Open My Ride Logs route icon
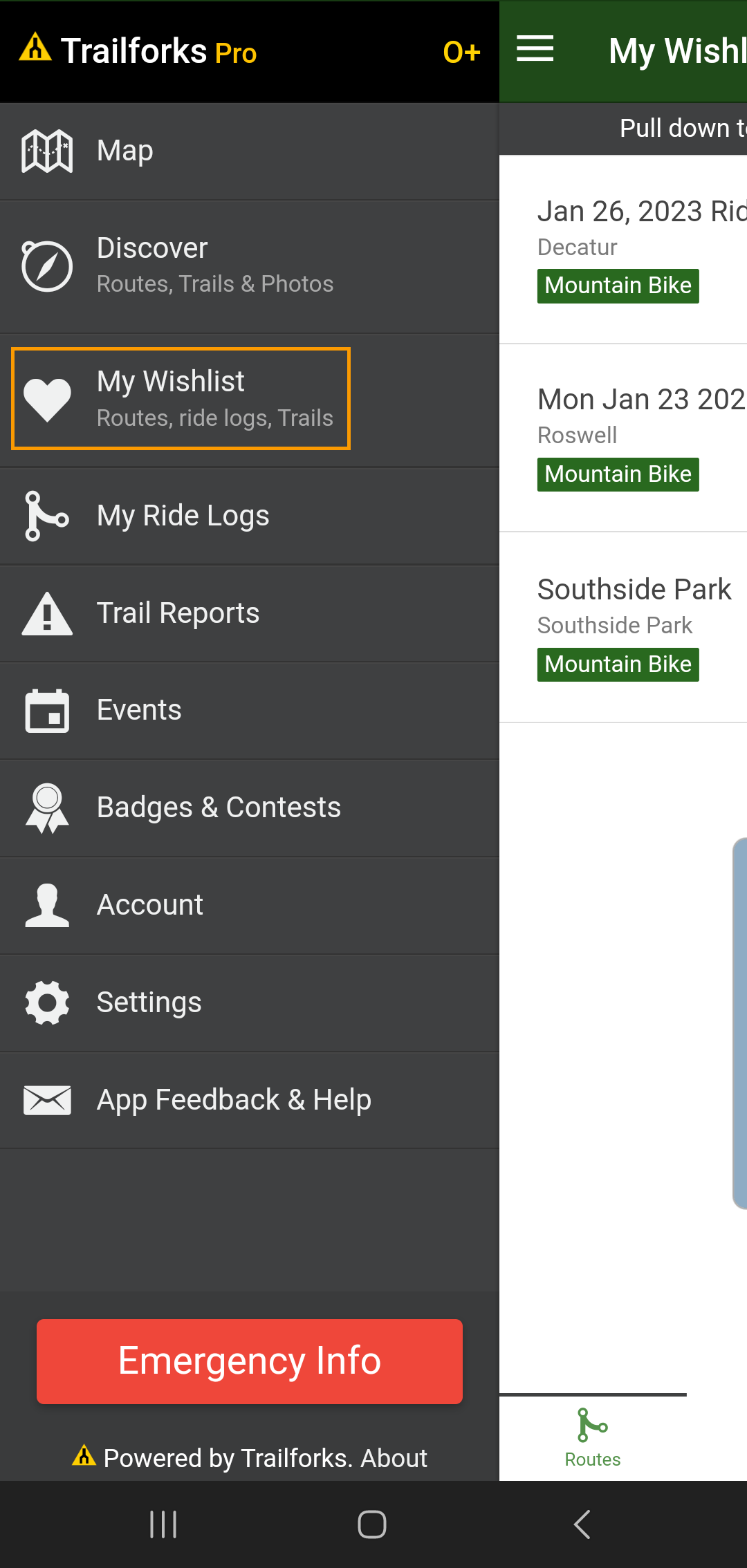This screenshot has width=747, height=1568. pos(47,516)
